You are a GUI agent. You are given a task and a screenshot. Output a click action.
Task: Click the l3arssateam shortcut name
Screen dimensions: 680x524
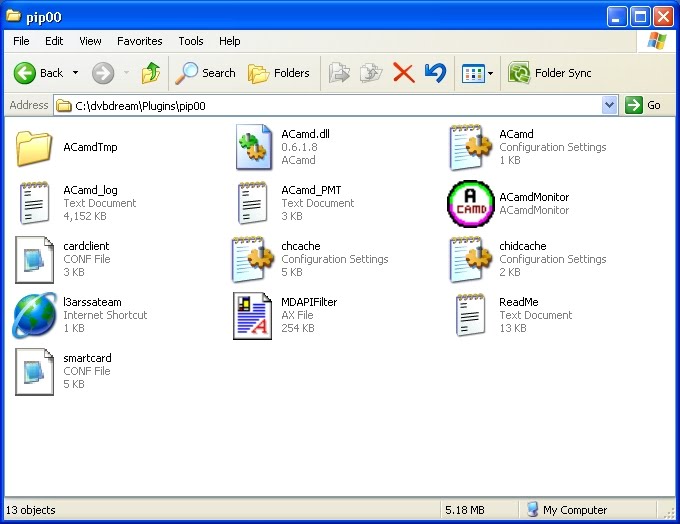(92, 302)
